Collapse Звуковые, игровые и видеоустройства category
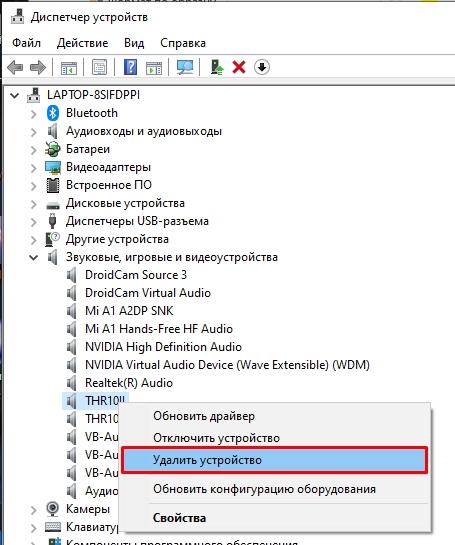This screenshot has height=545, width=455. (33, 257)
